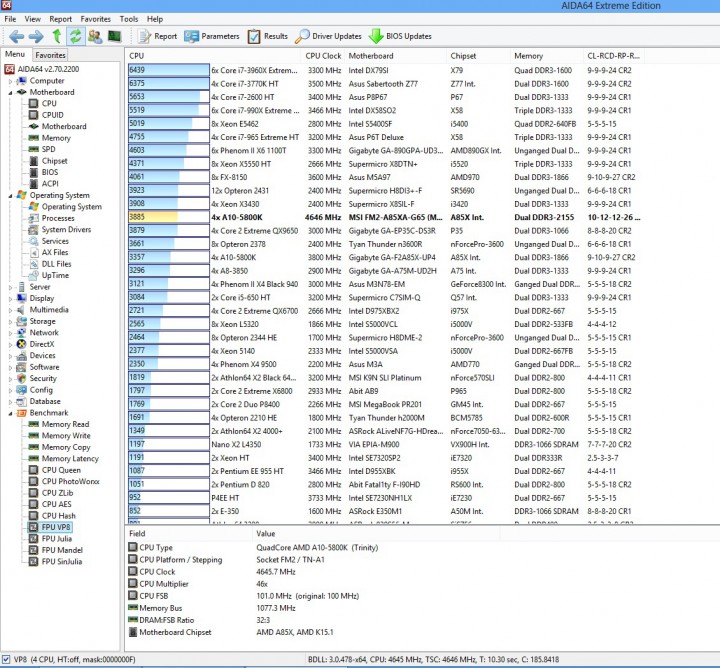The height and width of the screenshot is (668, 720).
Task: Click the 8x FX-8150 result row
Action: pos(385,178)
